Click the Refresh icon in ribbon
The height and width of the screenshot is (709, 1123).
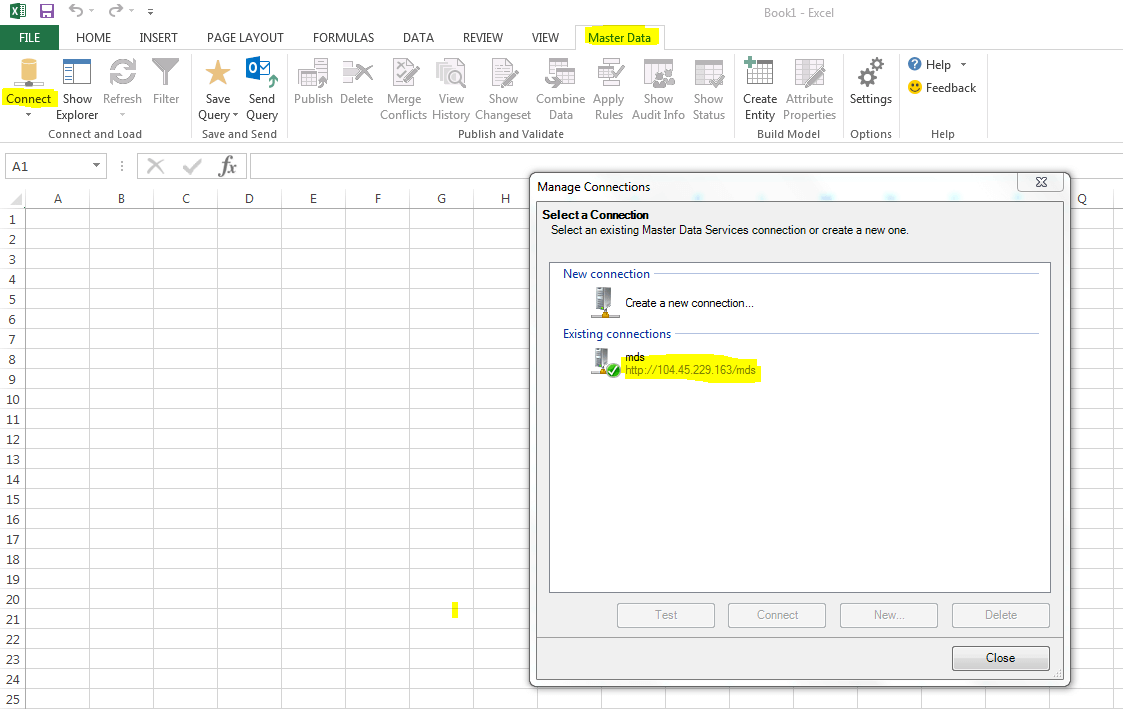(x=122, y=72)
